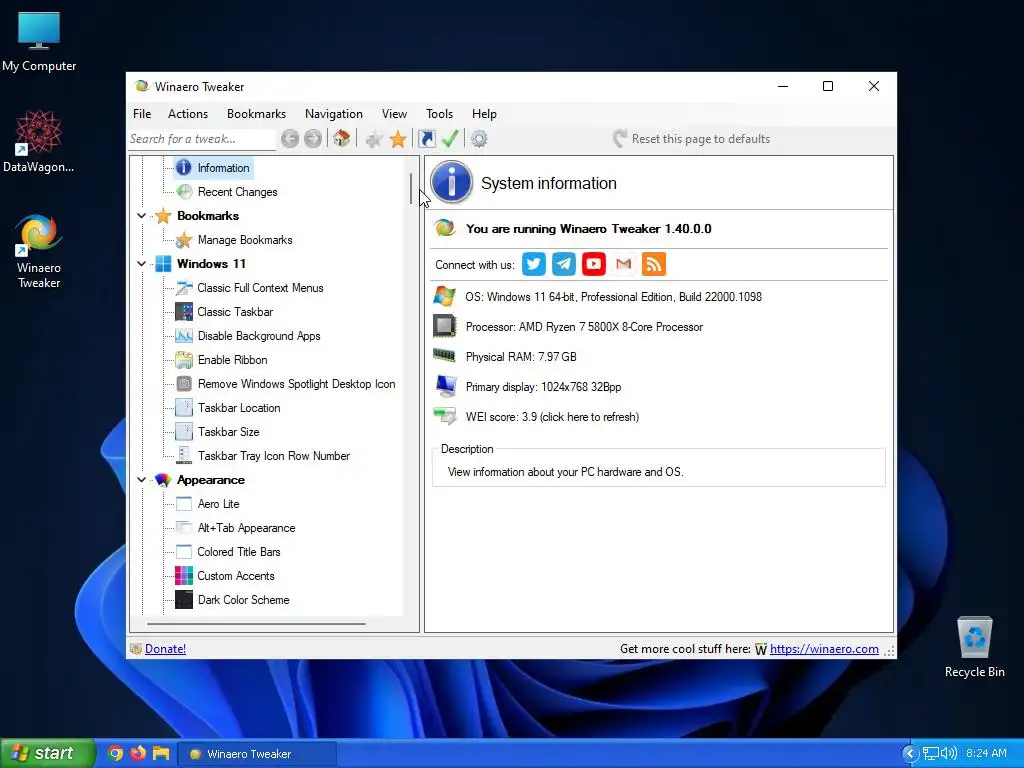Open the Navigation menu
This screenshot has width=1024, height=768.
click(x=334, y=114)
